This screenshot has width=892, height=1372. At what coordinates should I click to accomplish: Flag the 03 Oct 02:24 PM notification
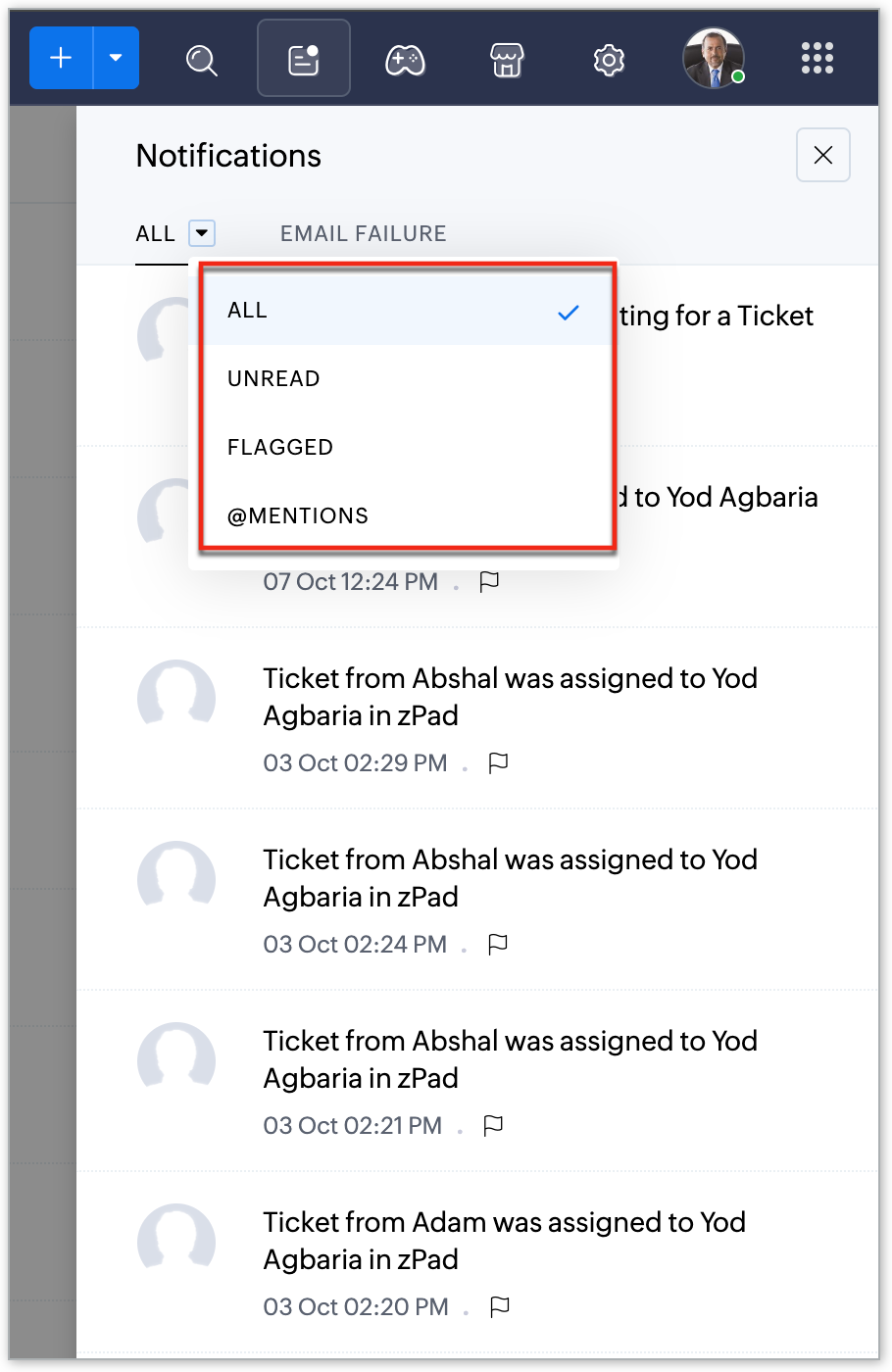click(x=498, y=944)
